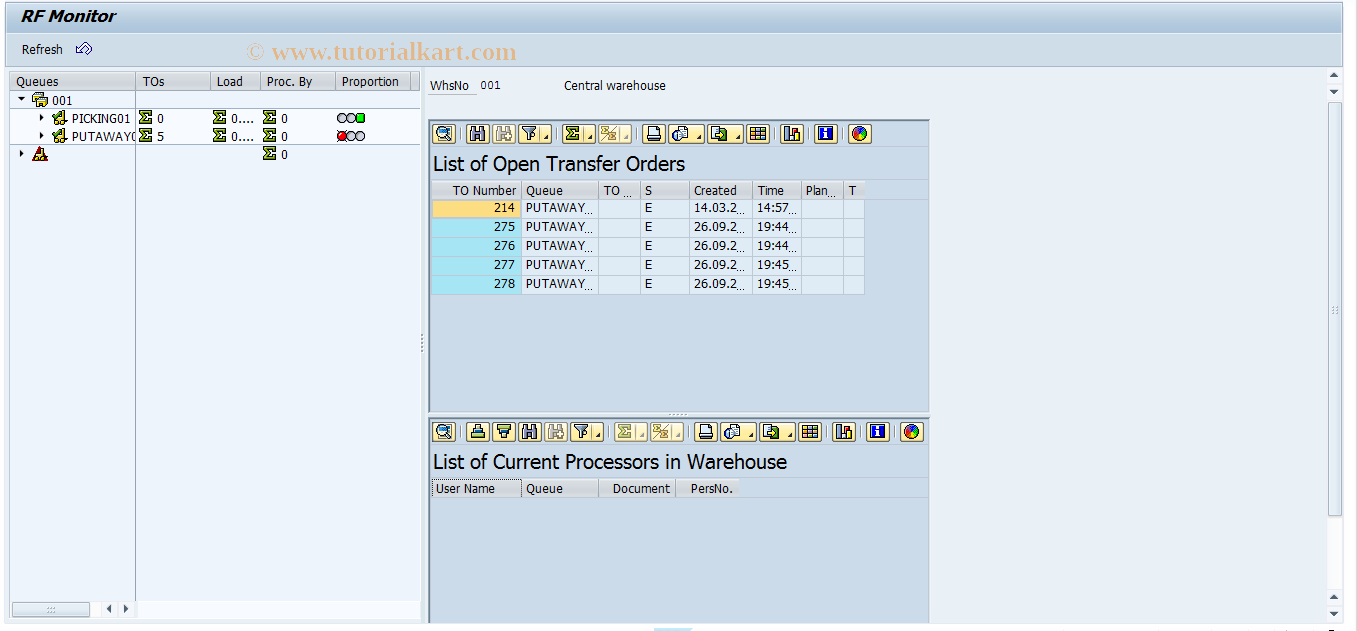The width and height of the screenshot is (1357, 631).
Task: Sort ascending in Current Processors toolbar
Action: point(478,432)
